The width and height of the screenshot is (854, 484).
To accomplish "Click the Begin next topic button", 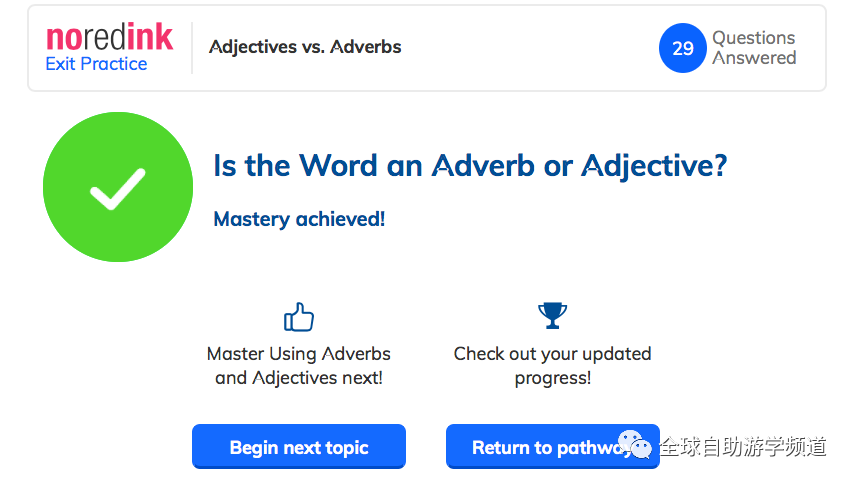I will pyautogui.click(x=299, y=446).
